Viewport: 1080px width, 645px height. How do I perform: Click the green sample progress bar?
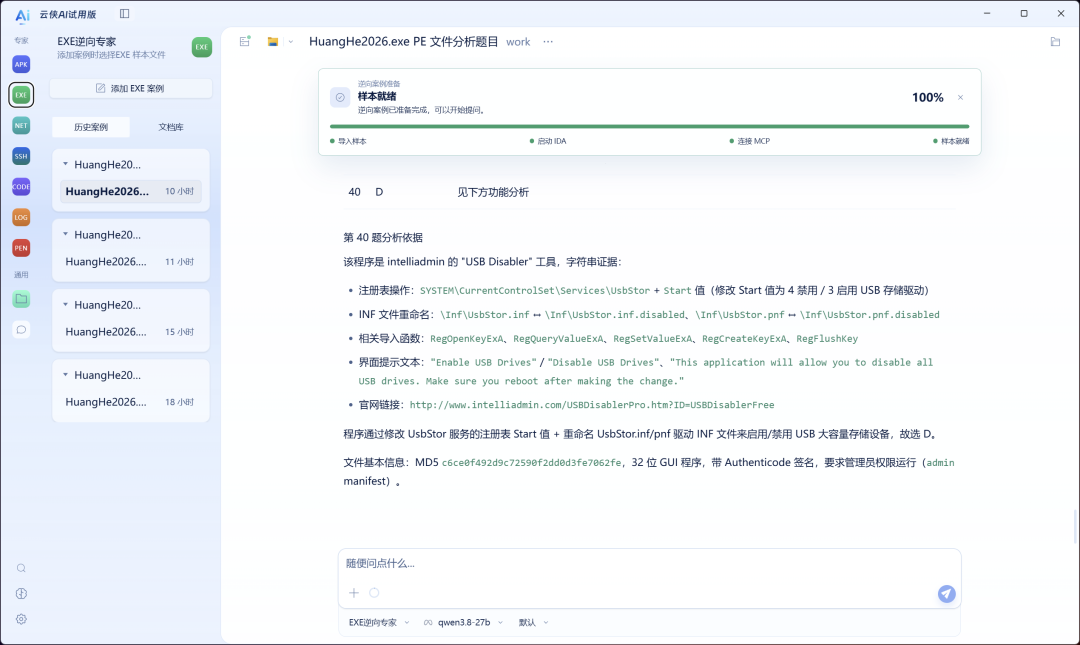coord(650,127)
